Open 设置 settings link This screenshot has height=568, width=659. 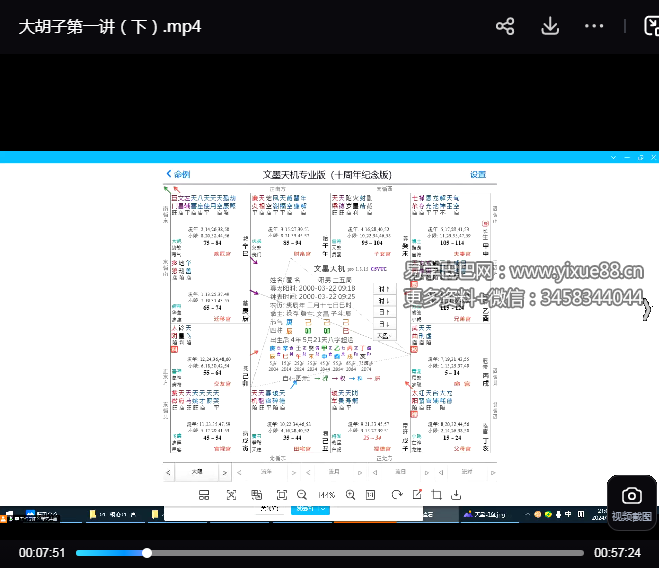pos(478,174)
